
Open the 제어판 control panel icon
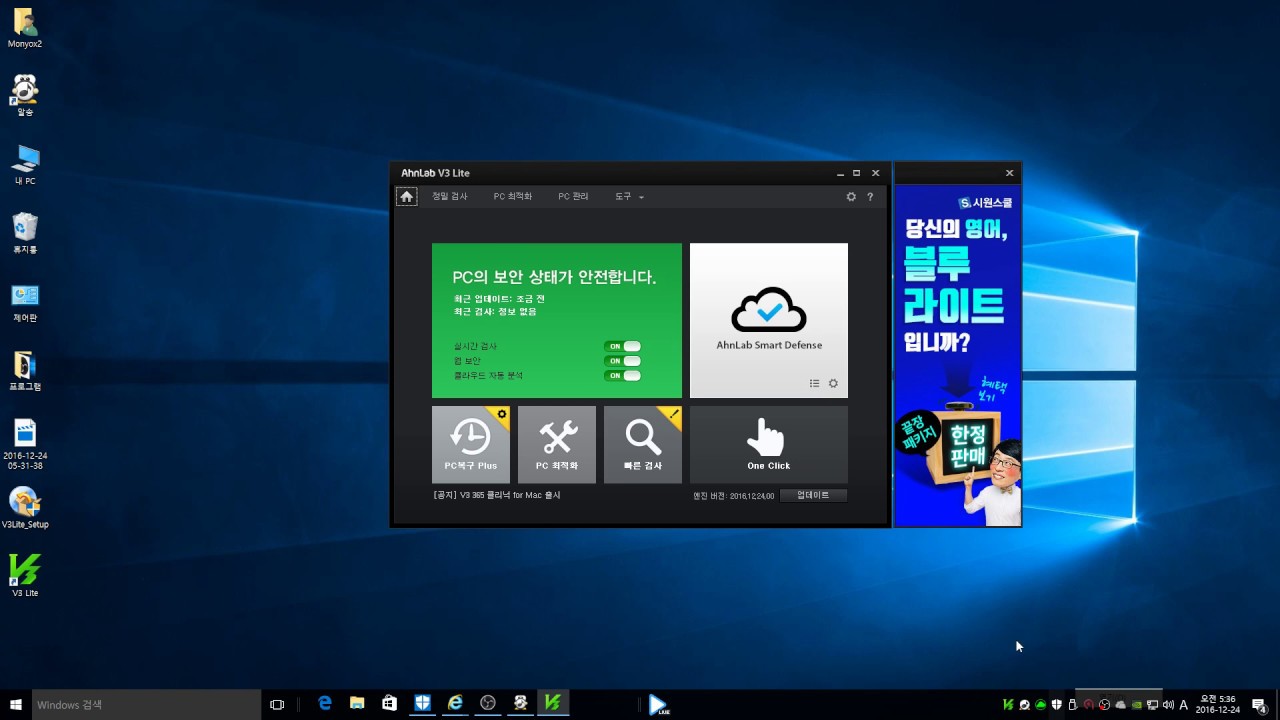25,302
